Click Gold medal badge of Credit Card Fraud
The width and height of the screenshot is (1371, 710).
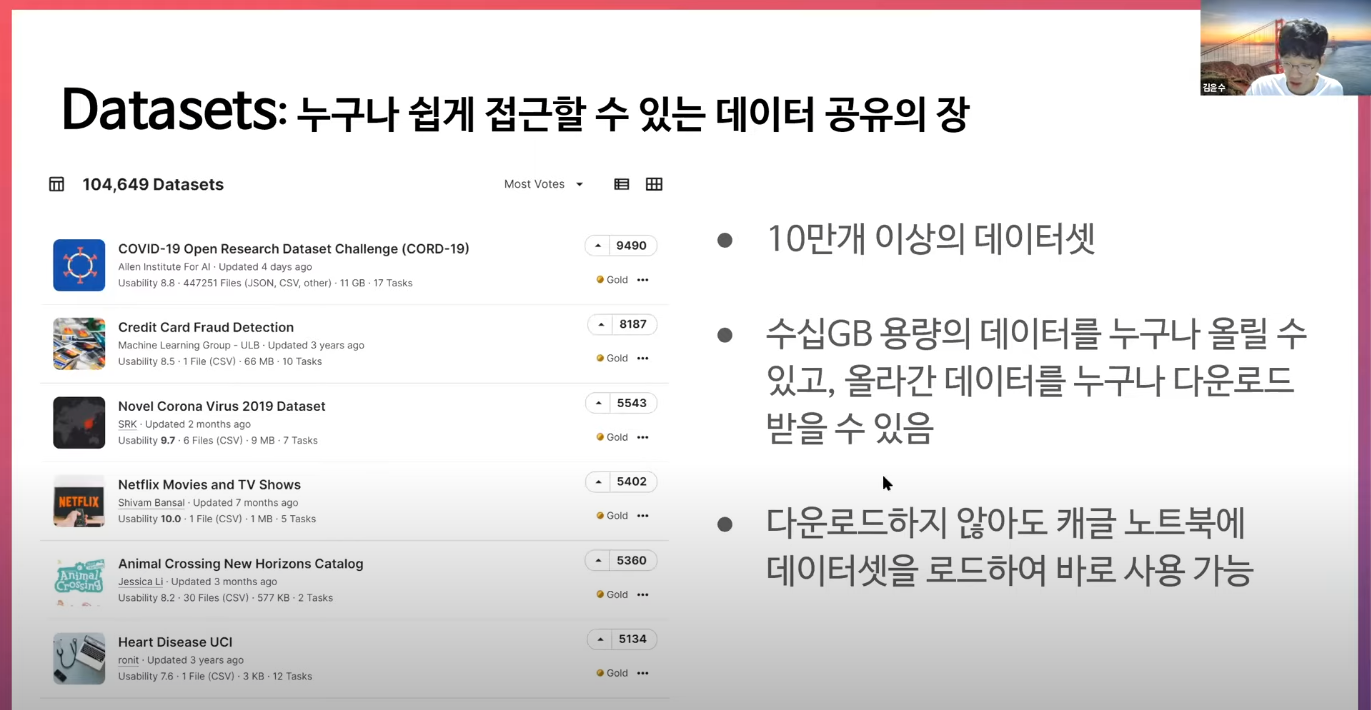coord(612,358)
